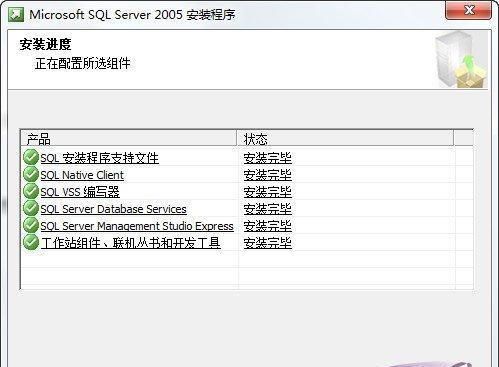Open SQL Server Management Studio Express link
Viewport: 499px width, 367px height.
137,226
